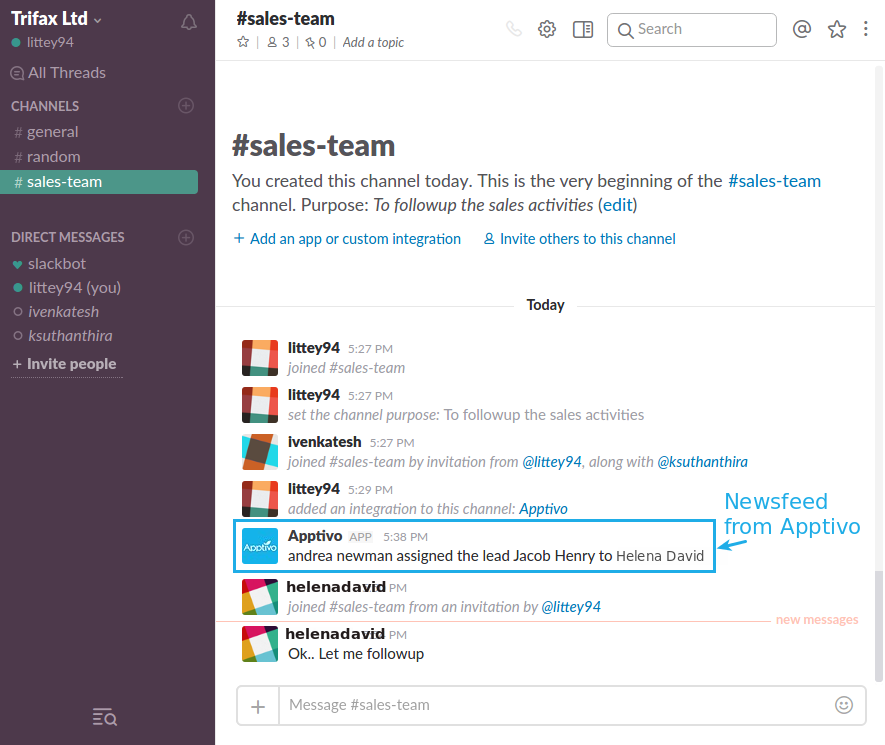Click the Apptivo app avatar
Viewport: 885px width, 745px height.
point(260,546)
